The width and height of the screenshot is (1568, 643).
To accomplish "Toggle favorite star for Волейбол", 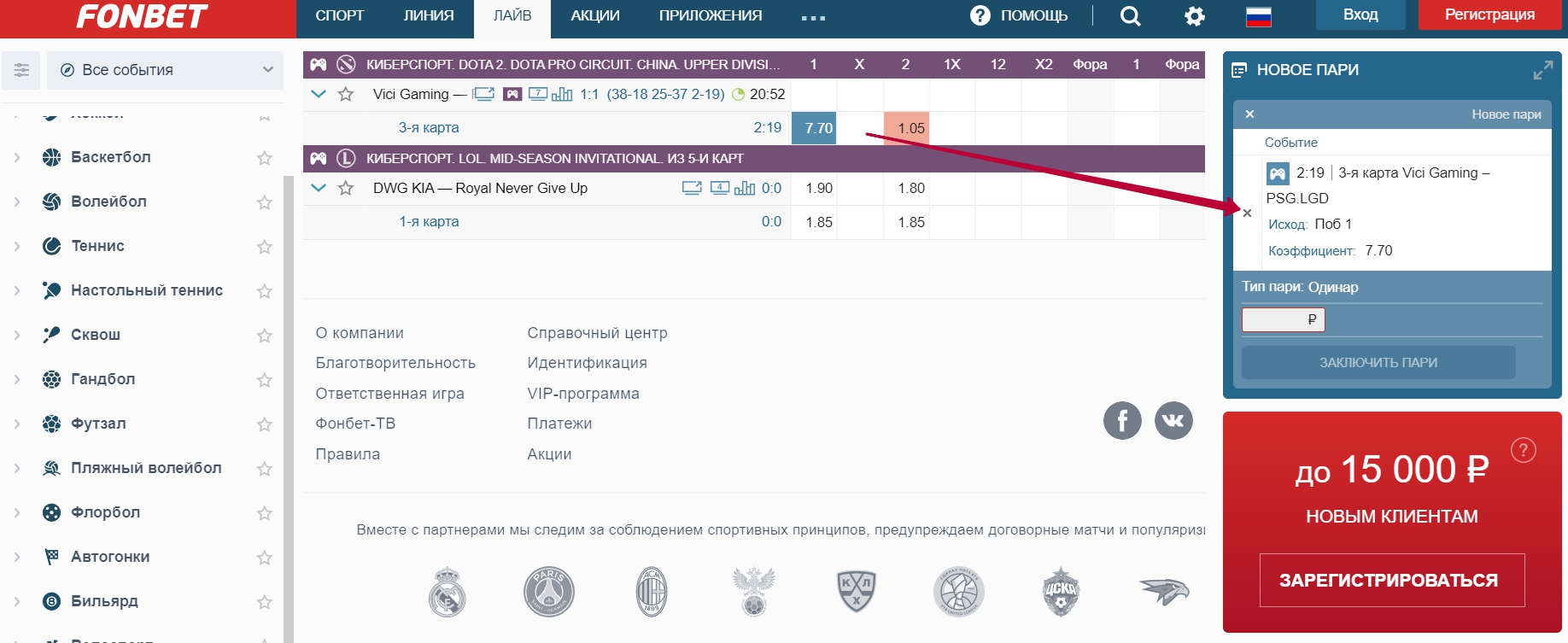I will [x=265, y=202].
